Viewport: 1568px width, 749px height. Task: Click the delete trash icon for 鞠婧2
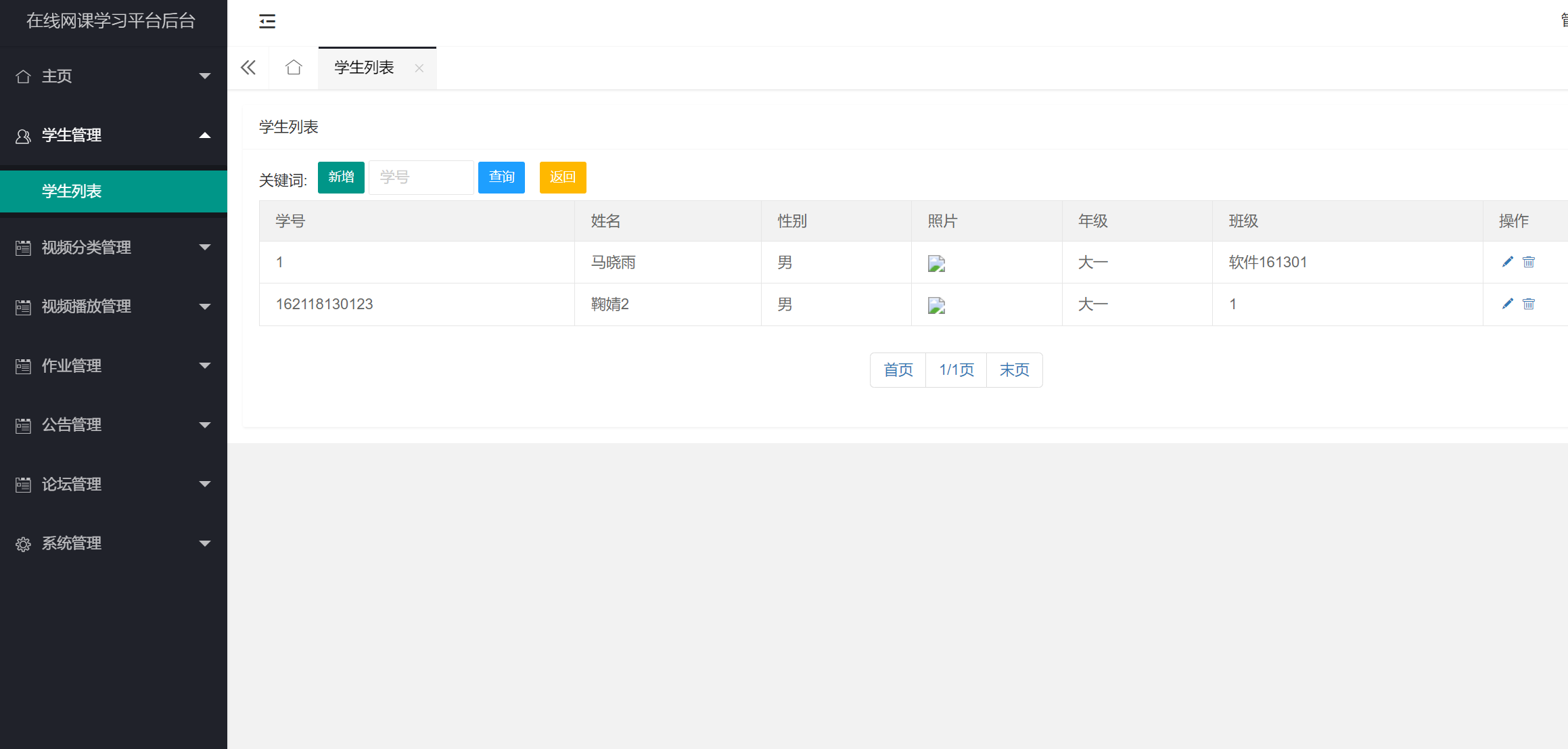1529,304
